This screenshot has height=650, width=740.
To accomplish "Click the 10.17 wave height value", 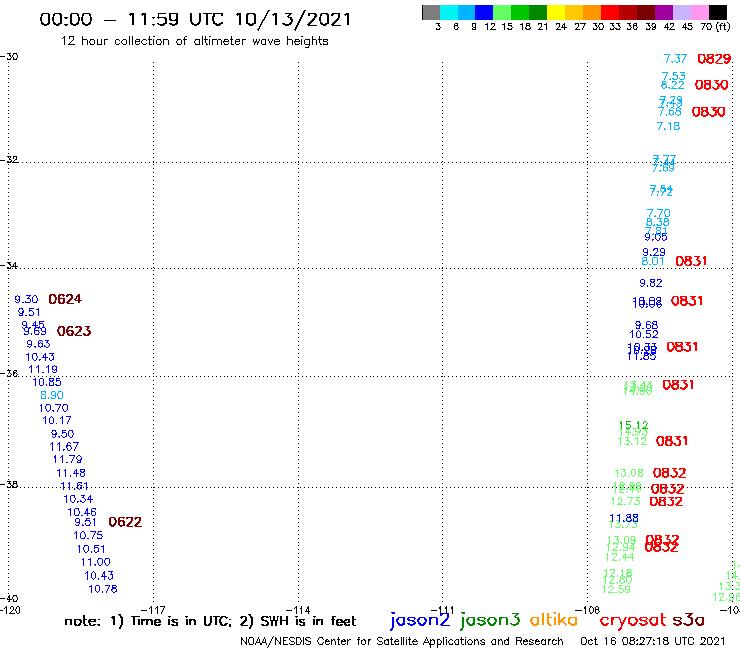I will [57, 420].
